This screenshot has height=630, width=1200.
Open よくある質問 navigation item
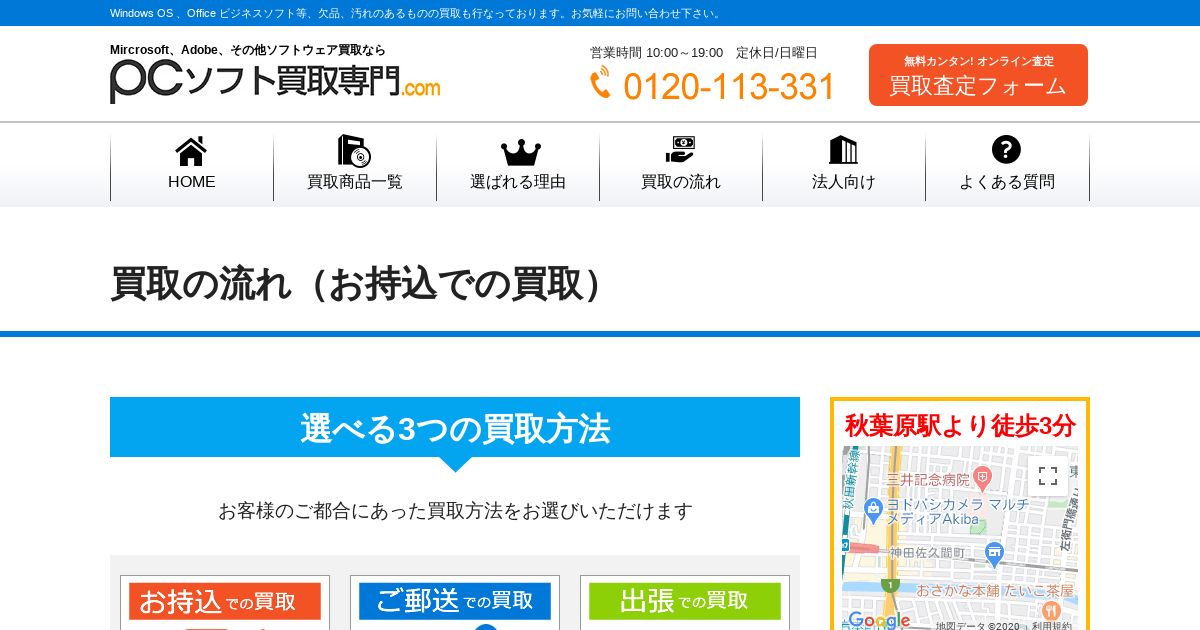[1007, 168]
